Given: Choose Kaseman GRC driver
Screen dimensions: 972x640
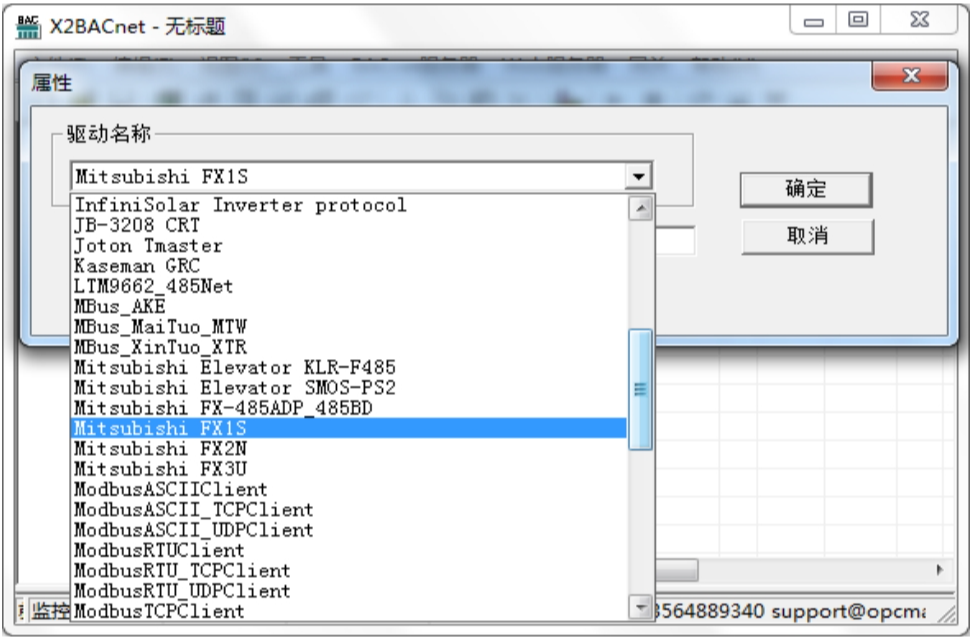Looking at the screenshot, I should pos(349,266).
